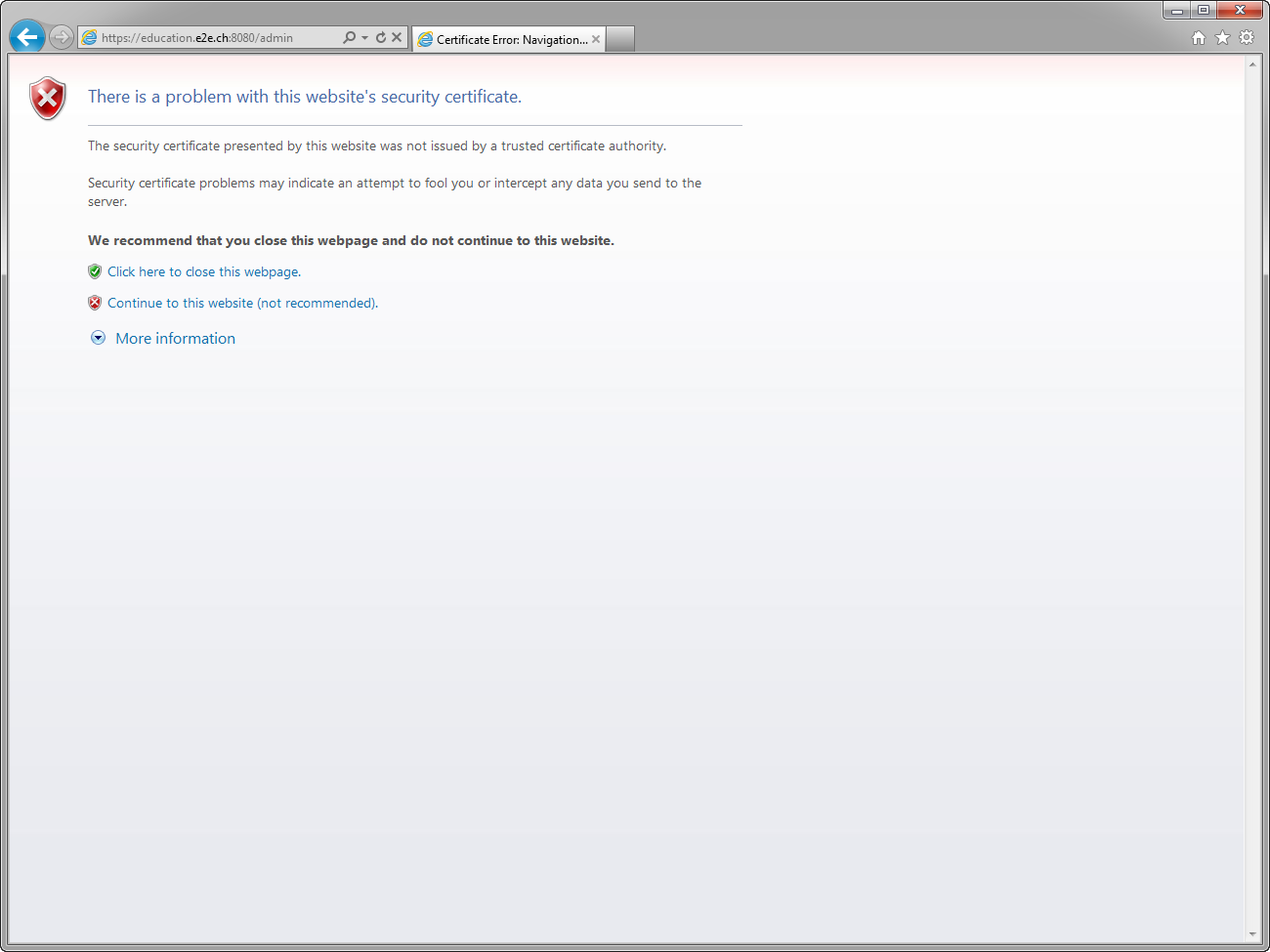Screen dimensions: 1270x952
Task: Click 'Click here to close this webpage'
Action: coord(203,271)
